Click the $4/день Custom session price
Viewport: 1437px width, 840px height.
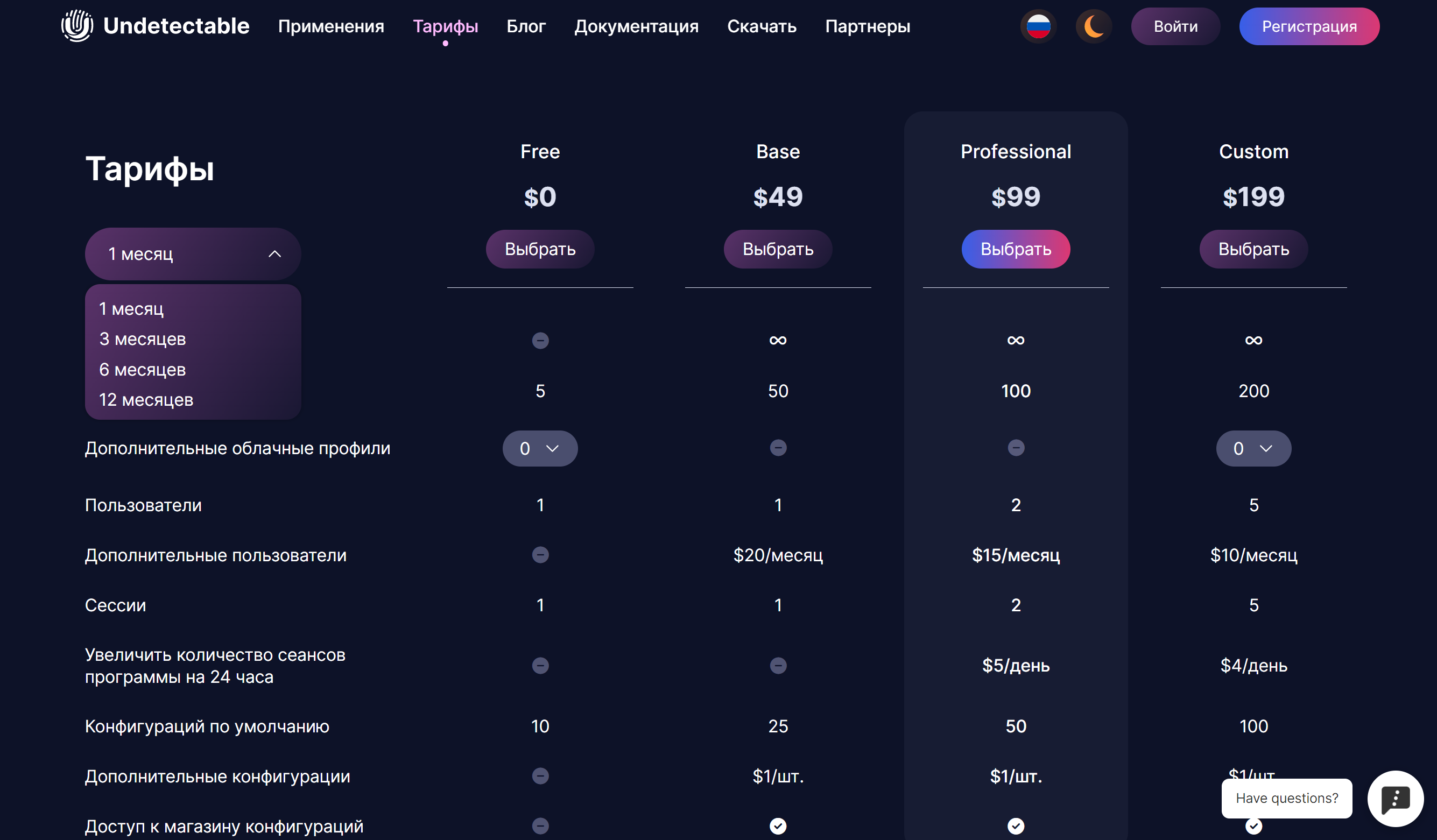(1253, 666)
